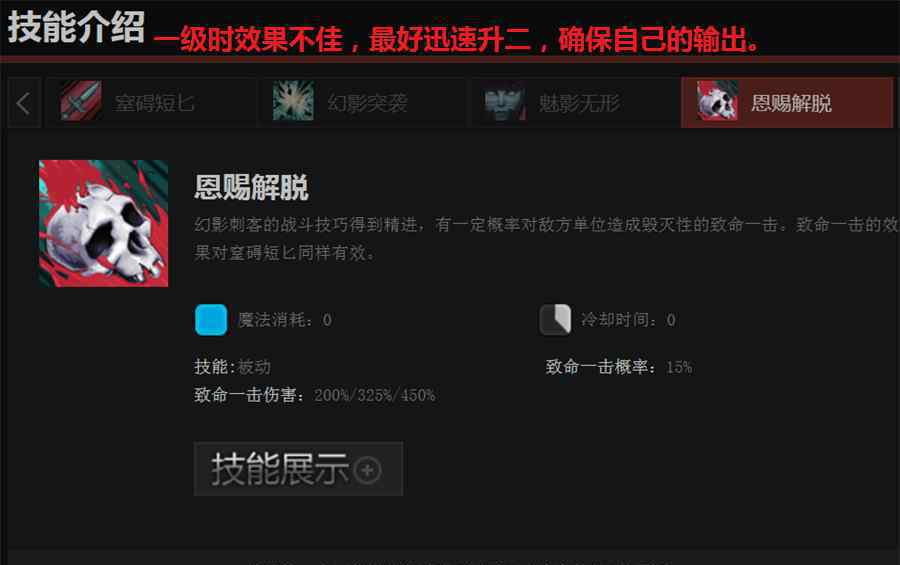This screenshot has height=565, width=900.
Task: Click the blue mana cost square icon
Action: pos(211,320)
